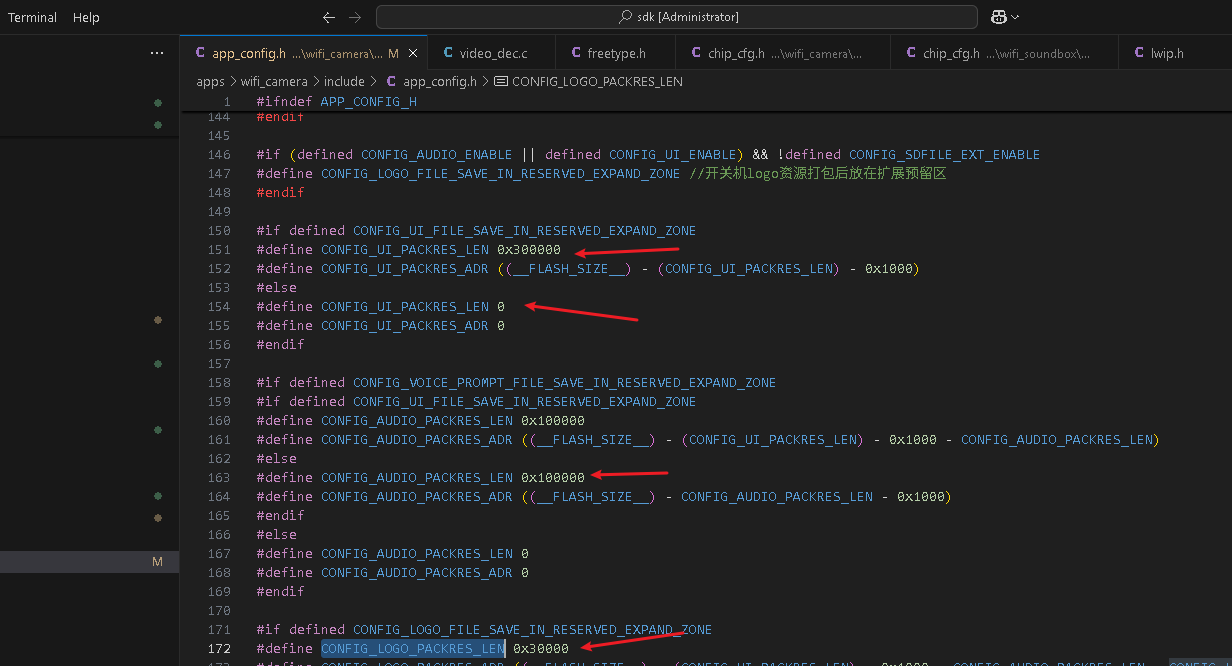Image resolution: width=1232 pixels, height=666 pixels.
Task: Expand the include breadcrumb folder
Action: (344, 81)
